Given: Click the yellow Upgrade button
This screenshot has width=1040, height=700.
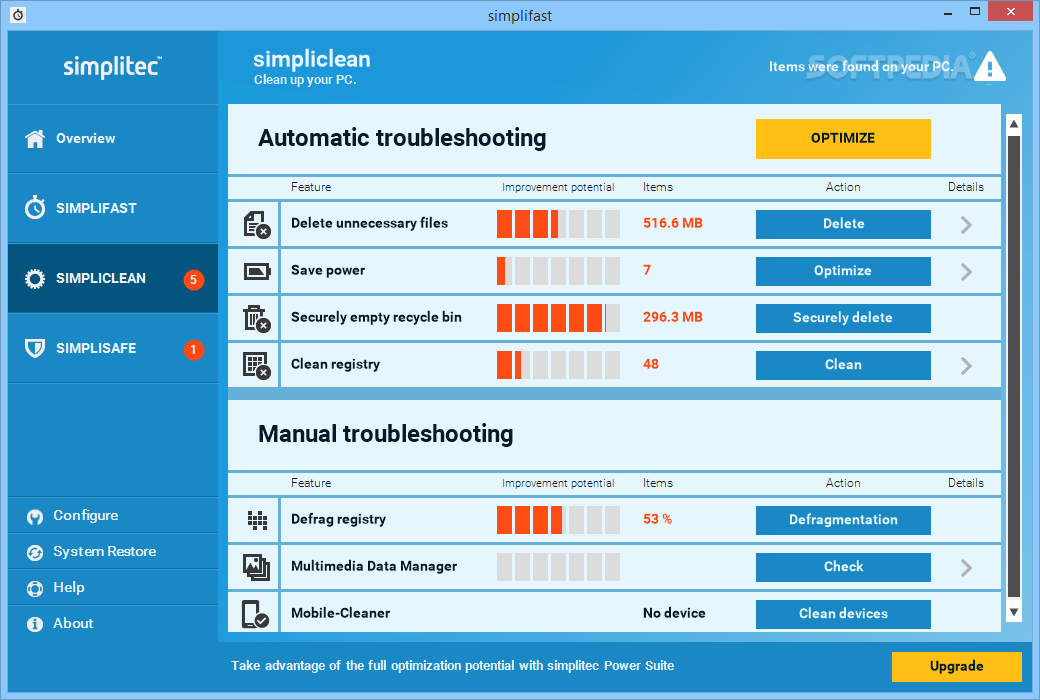Looking at the screenshot, I should 956,667.
